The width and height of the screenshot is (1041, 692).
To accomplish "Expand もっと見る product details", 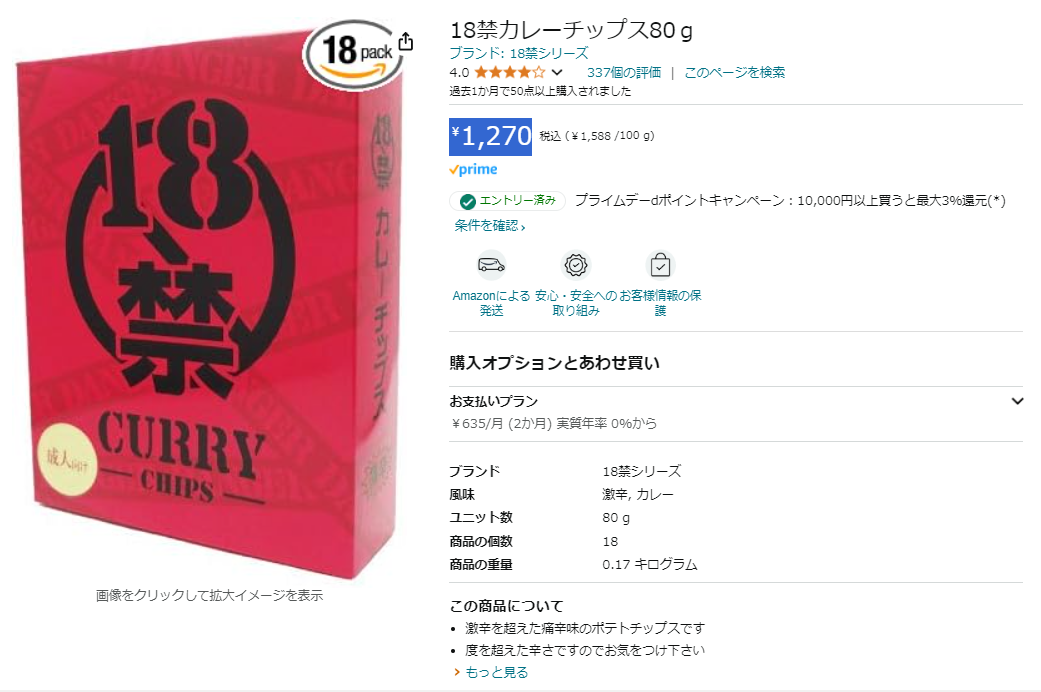I will [496, 672].
